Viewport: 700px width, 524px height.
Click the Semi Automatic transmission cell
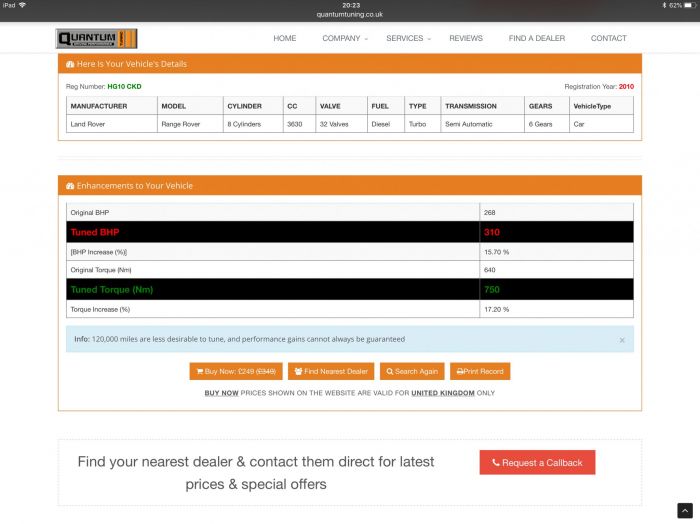click(x=482, y=124)
